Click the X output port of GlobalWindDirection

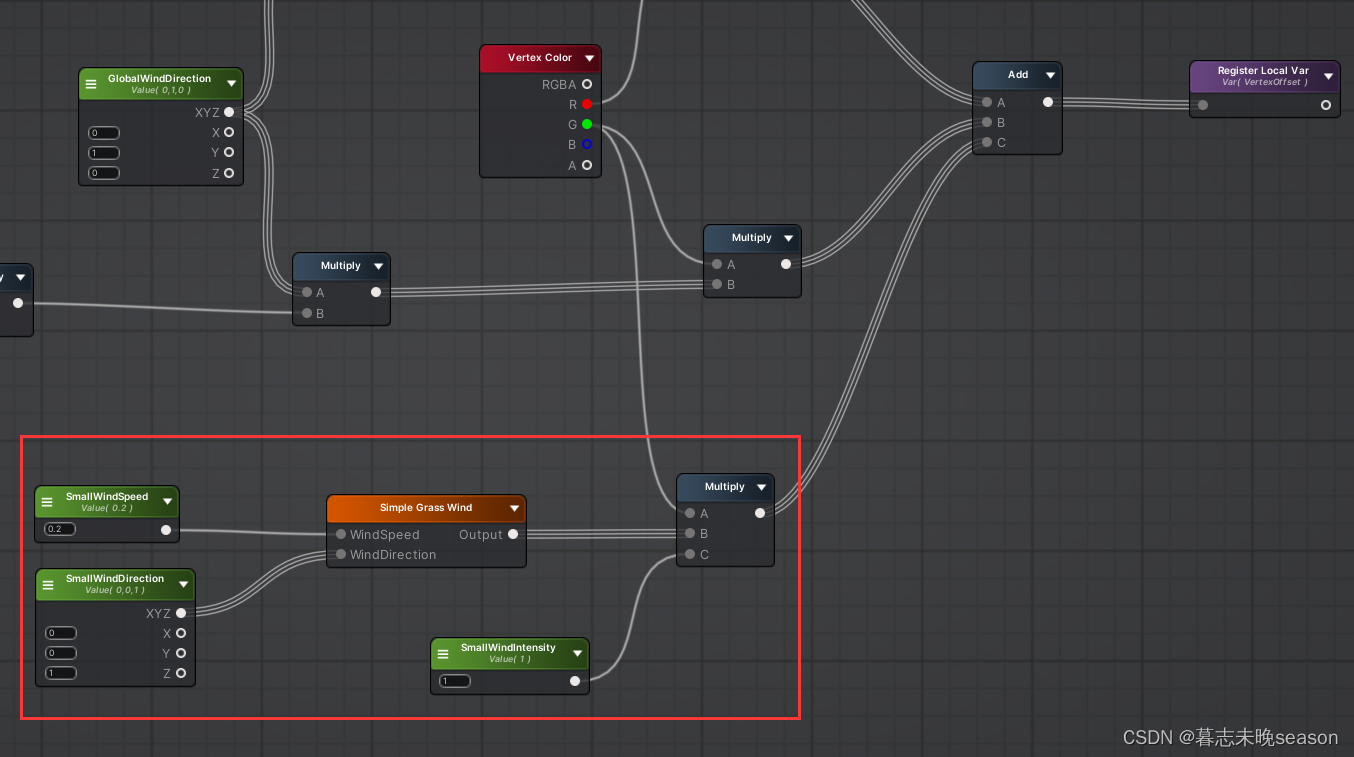pos(229,132)
